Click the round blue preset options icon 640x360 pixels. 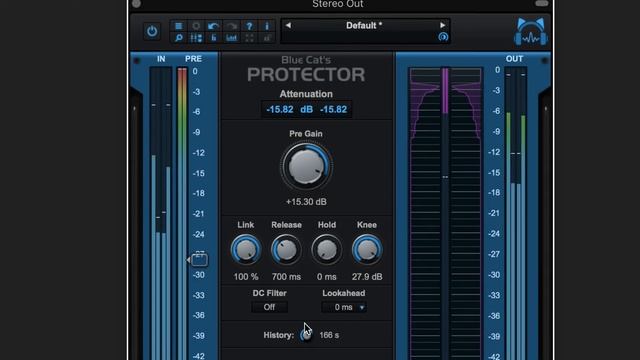click(443, 37)
